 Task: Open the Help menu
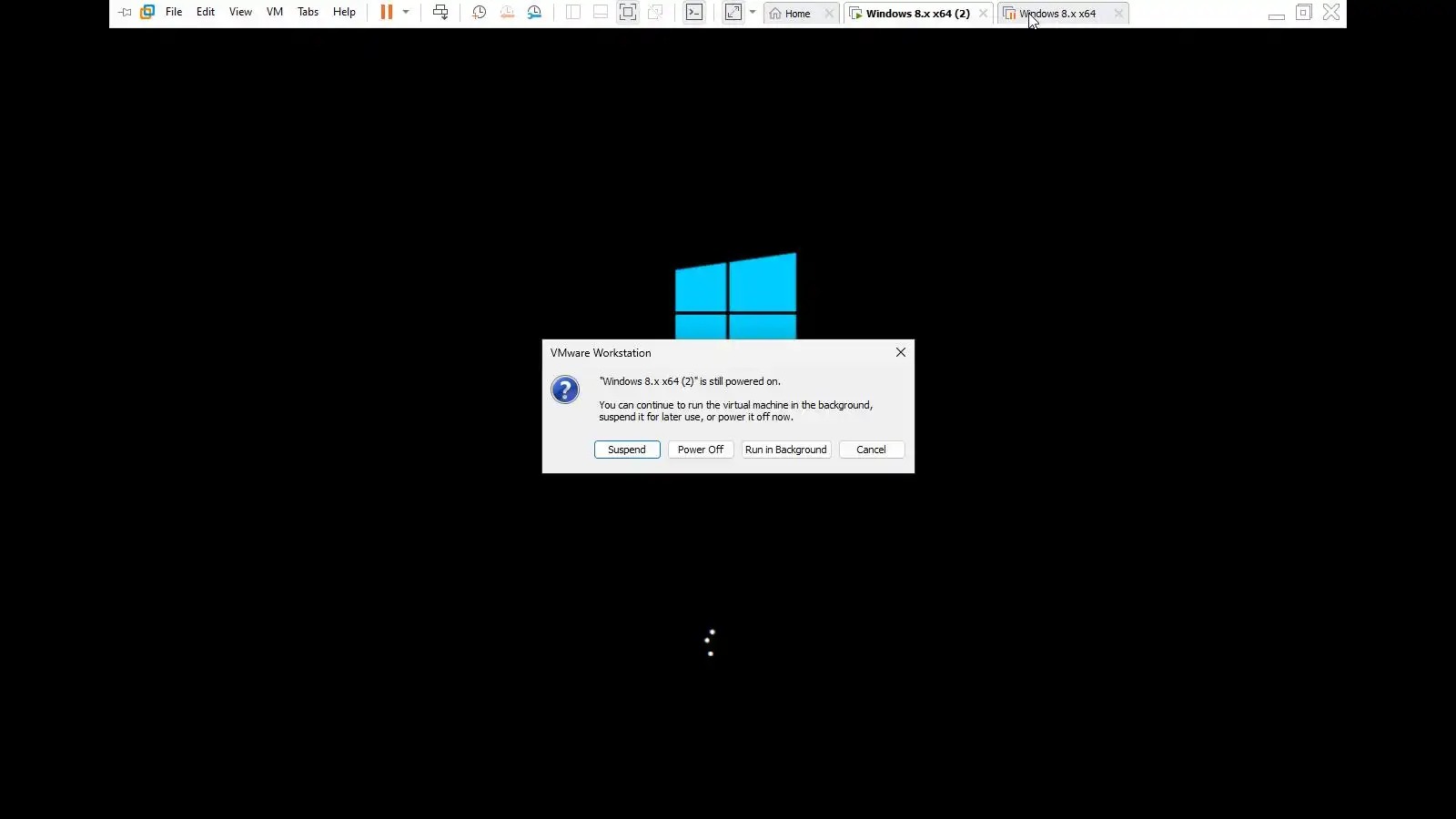click(x=344, y=13)
